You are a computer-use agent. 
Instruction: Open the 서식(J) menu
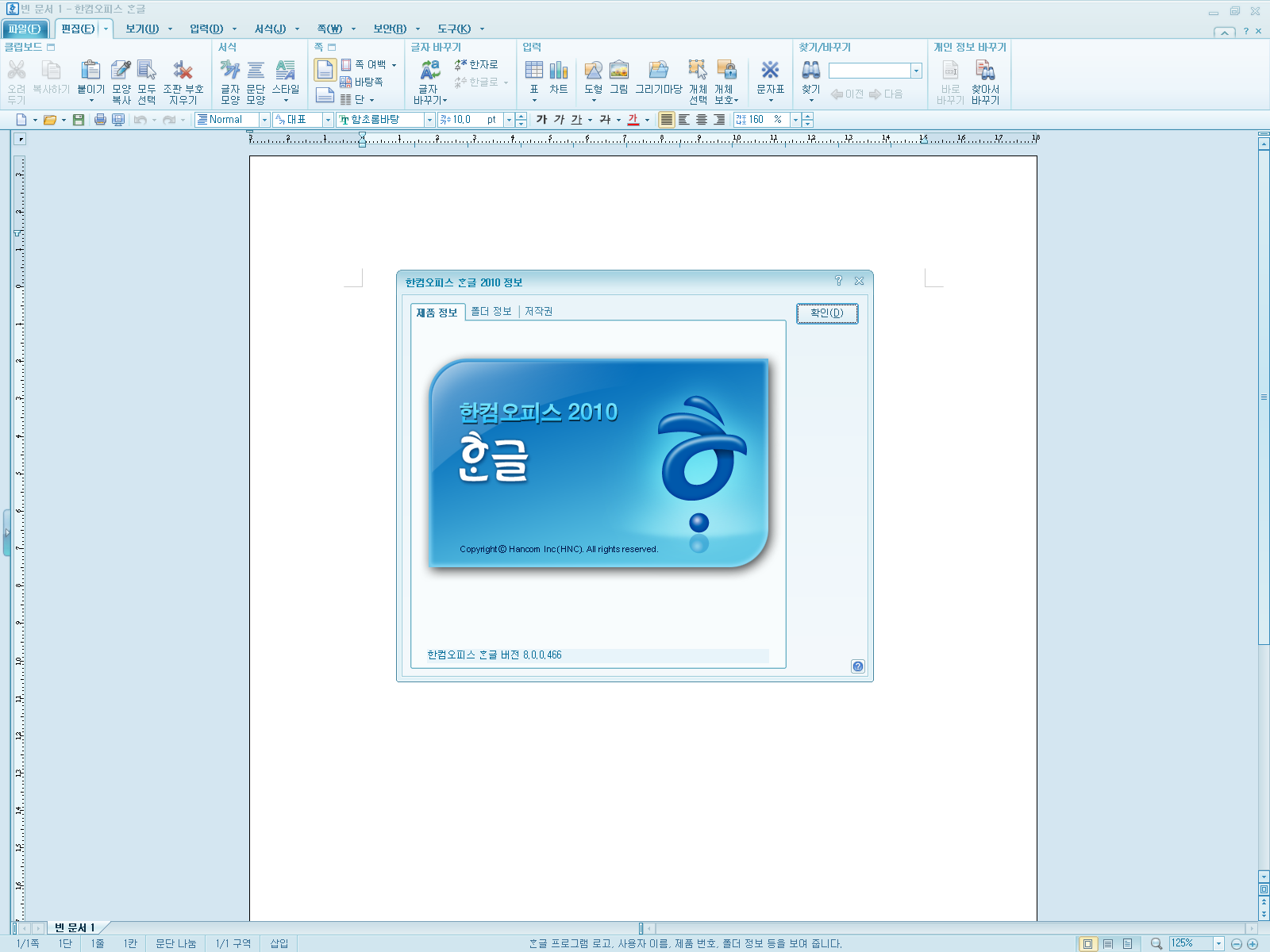pyautogui.click(x=270, y=29)
